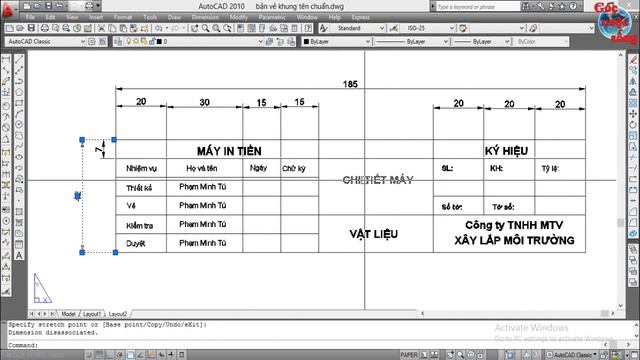Screen dimensions: 640x360
Task: Click the VẬT LIỆU text in drawing
Action: pos(373,234)
